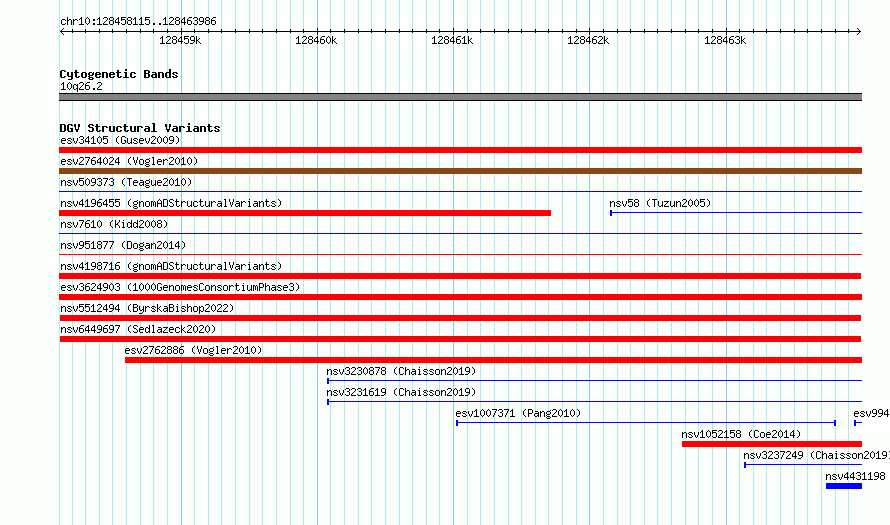Viewport: 890px width, 525px height.
Task: Click the 128460k ruler tick label
Action: tap(316, 40)
